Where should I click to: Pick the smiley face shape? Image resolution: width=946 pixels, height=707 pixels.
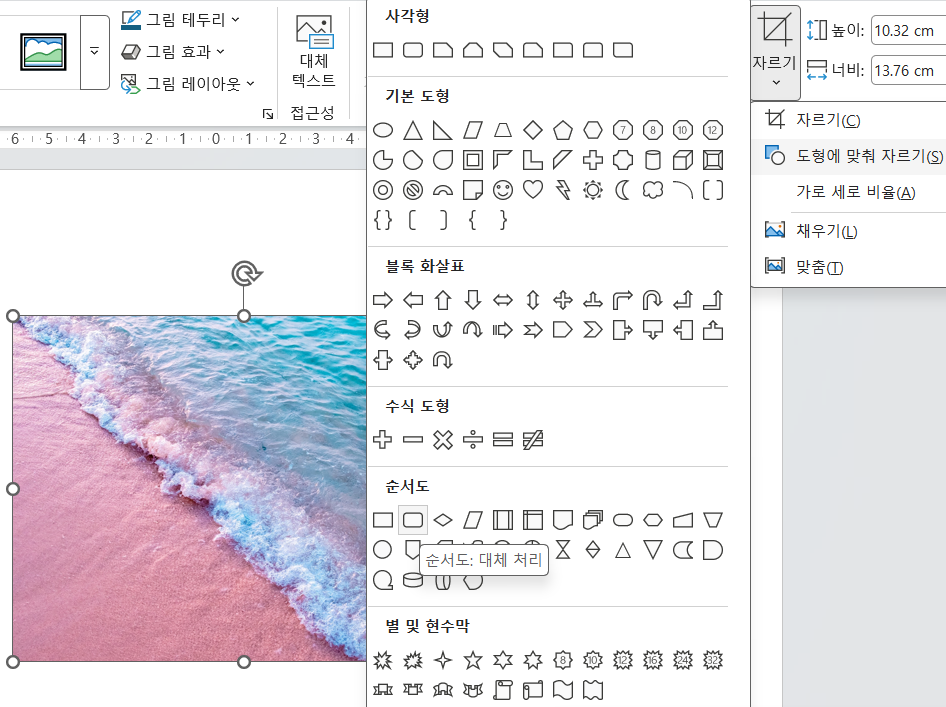coord(503,190)
